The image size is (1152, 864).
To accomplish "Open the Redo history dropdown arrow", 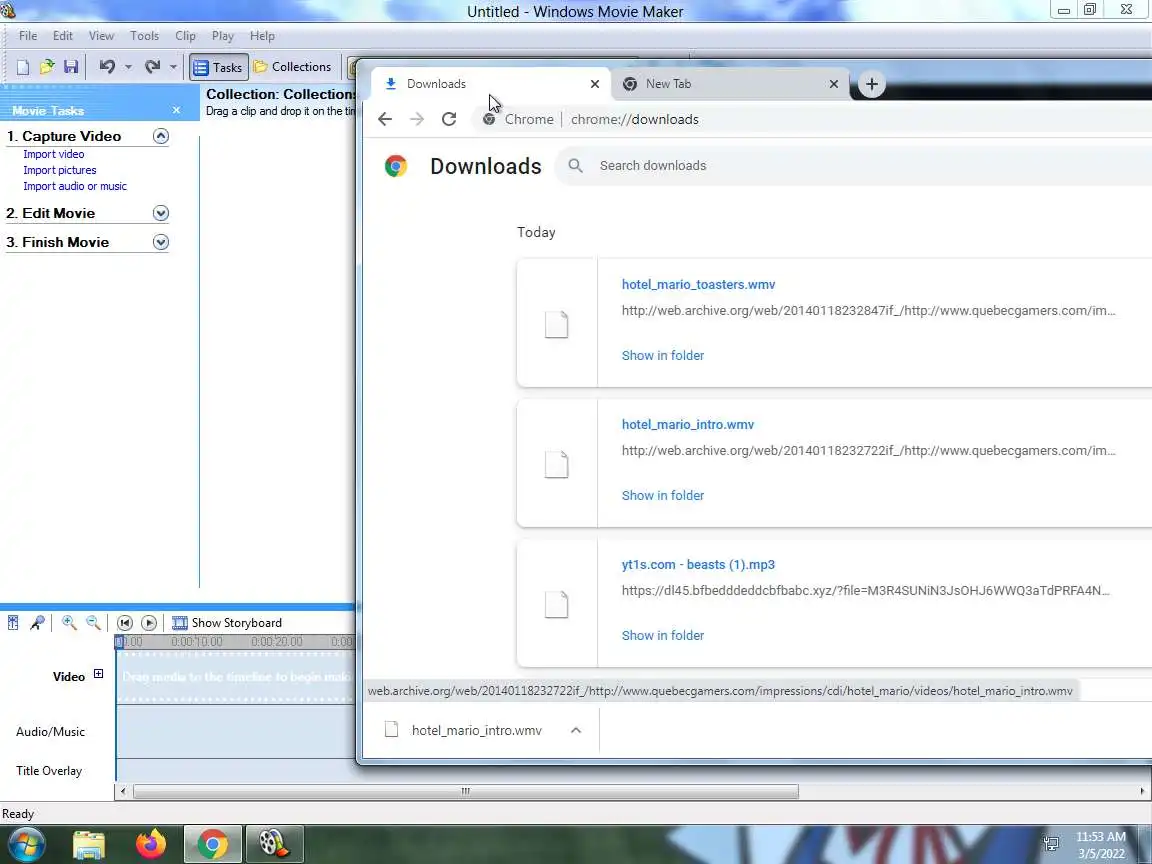I will pos(173,67).
